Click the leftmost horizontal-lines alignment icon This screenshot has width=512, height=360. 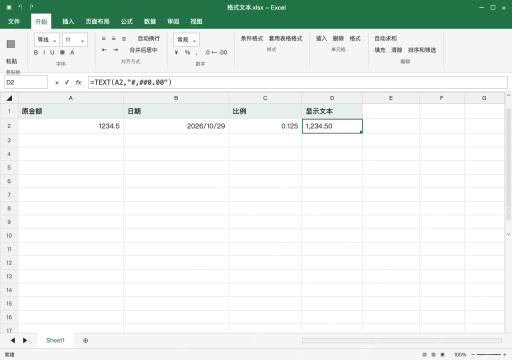click(x=104, y=39)
